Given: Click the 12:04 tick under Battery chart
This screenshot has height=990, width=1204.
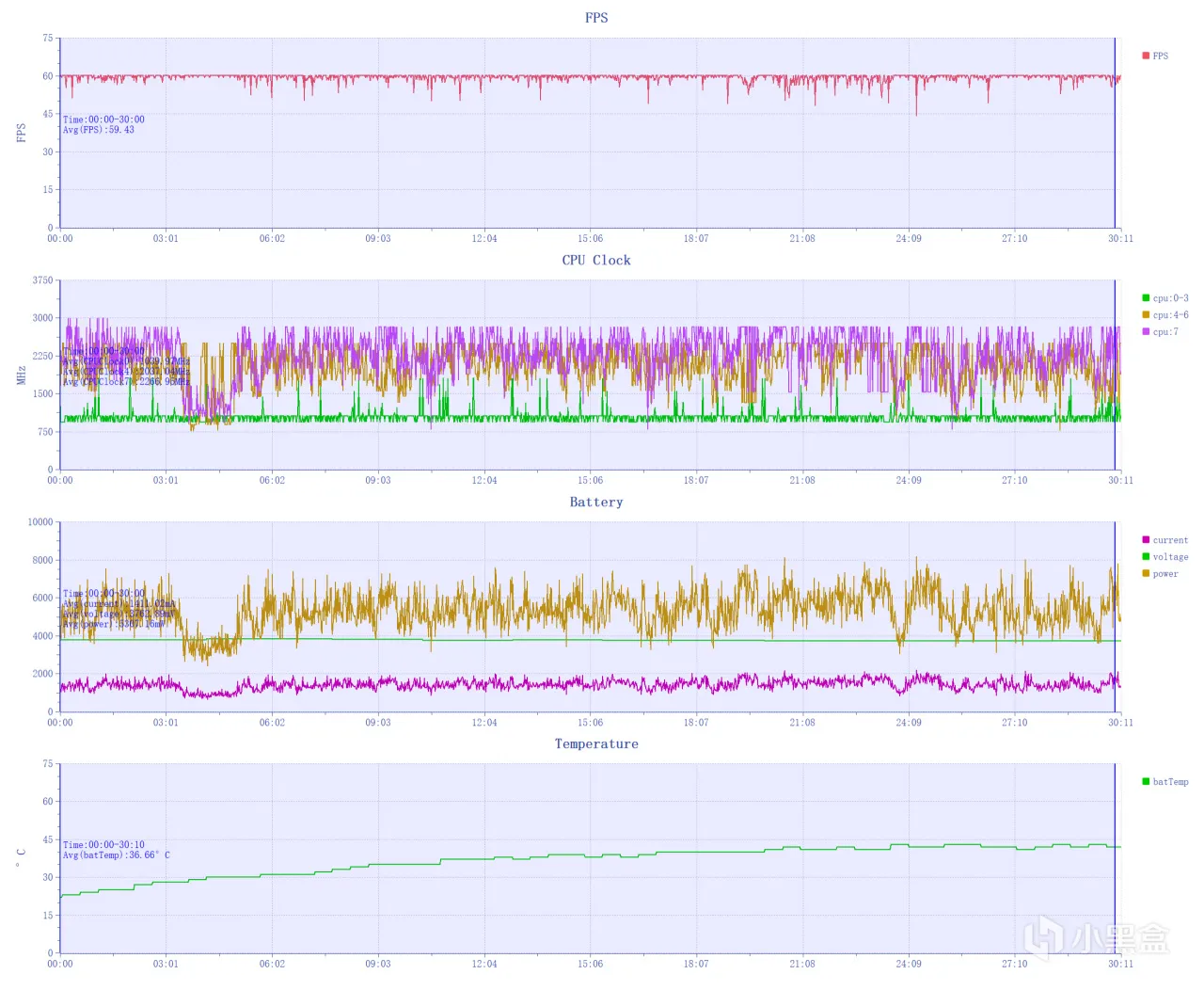Looking at the screenshot, I should pyautogui.click(x=484, y=722).
